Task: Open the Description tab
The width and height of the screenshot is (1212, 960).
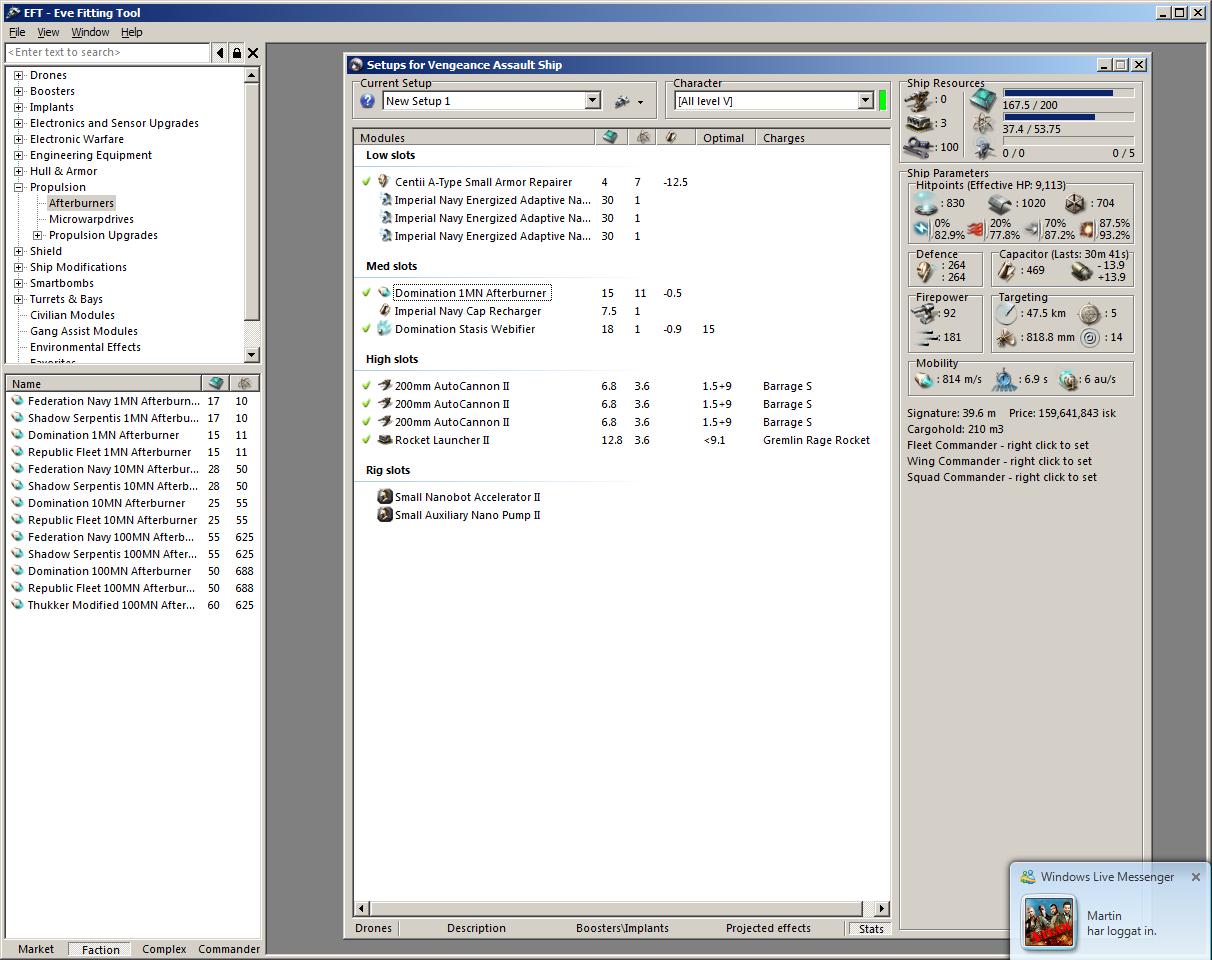Action: pyautogui.click(x=476, y=928)
